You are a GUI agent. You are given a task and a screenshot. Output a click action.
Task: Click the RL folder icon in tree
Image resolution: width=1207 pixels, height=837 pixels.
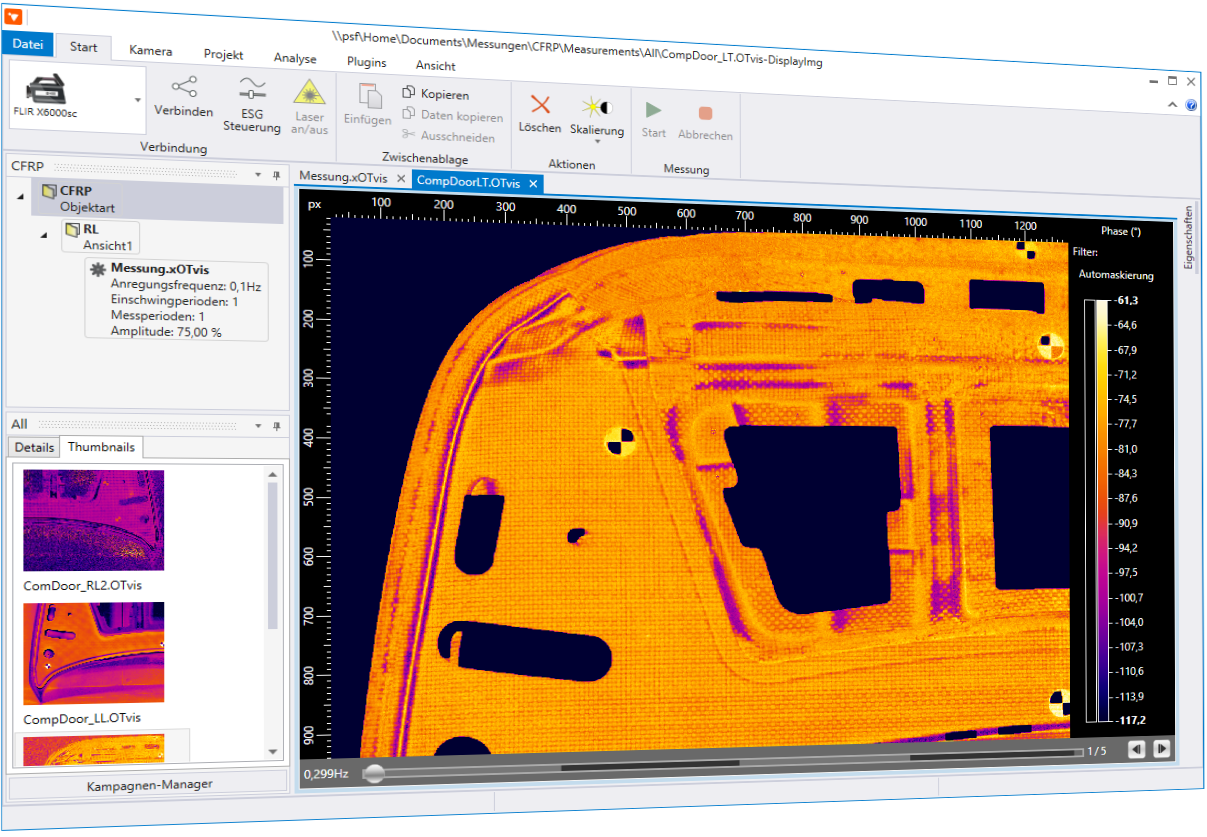72,231
